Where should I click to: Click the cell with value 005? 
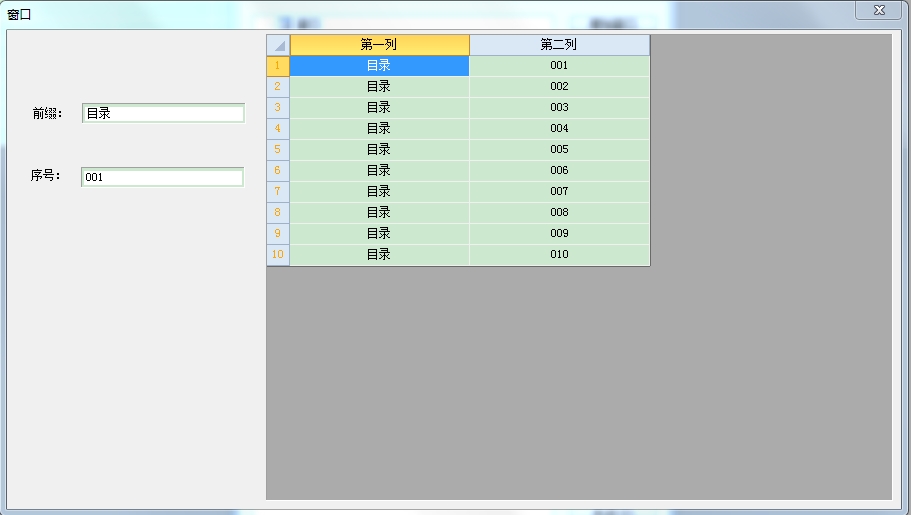tap(559, 149)
